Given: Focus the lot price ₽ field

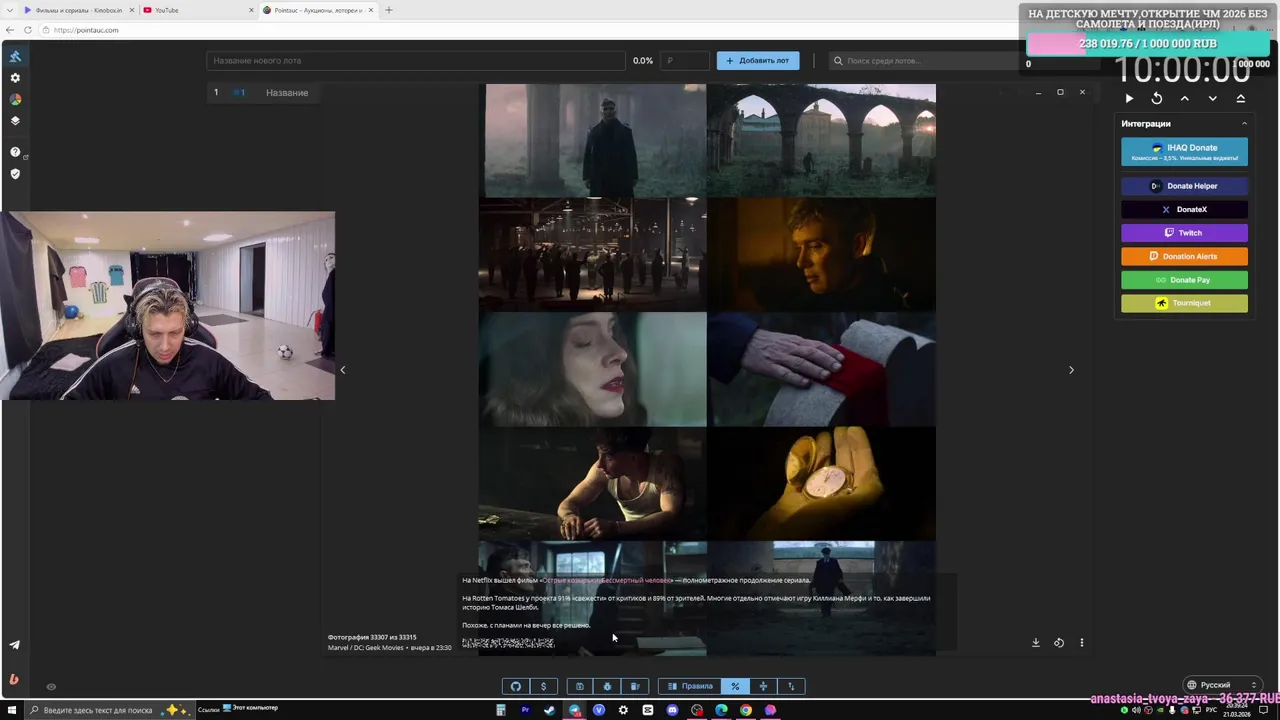Looking at the screenshot, I should point(685,61).
